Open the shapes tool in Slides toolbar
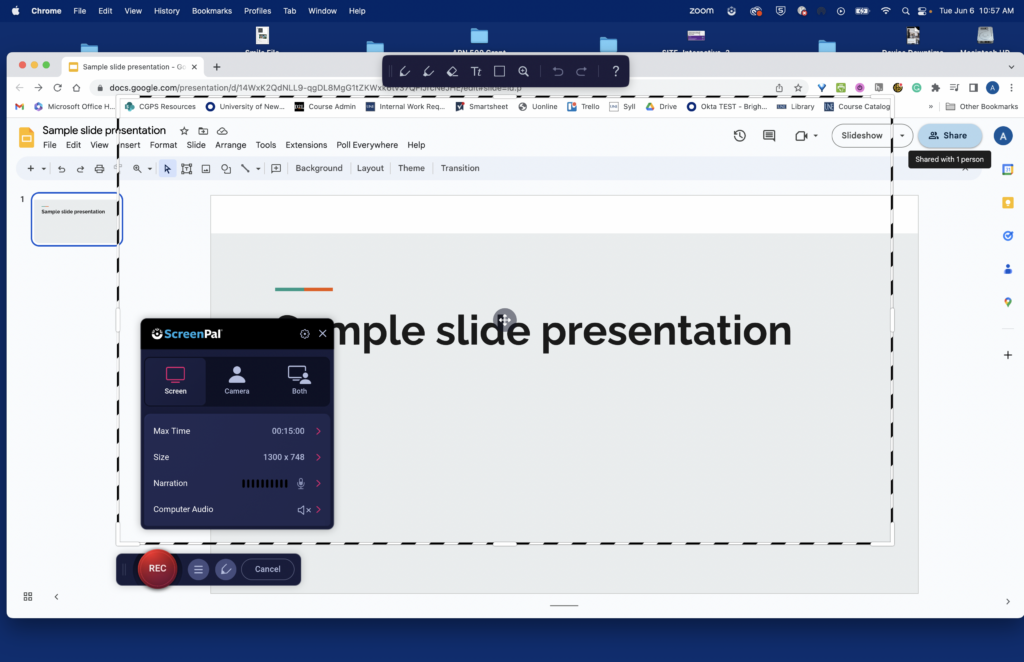 point(225,168)
